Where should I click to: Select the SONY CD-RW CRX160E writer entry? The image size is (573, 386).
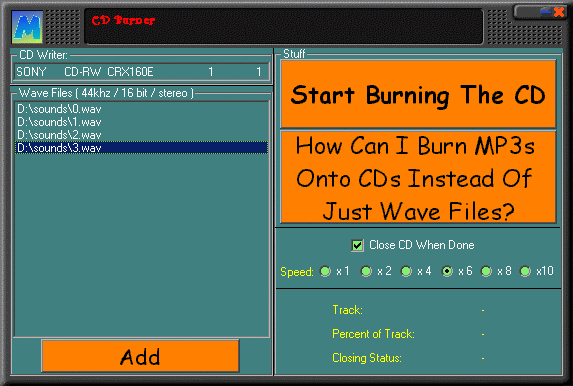click(141, 72)
